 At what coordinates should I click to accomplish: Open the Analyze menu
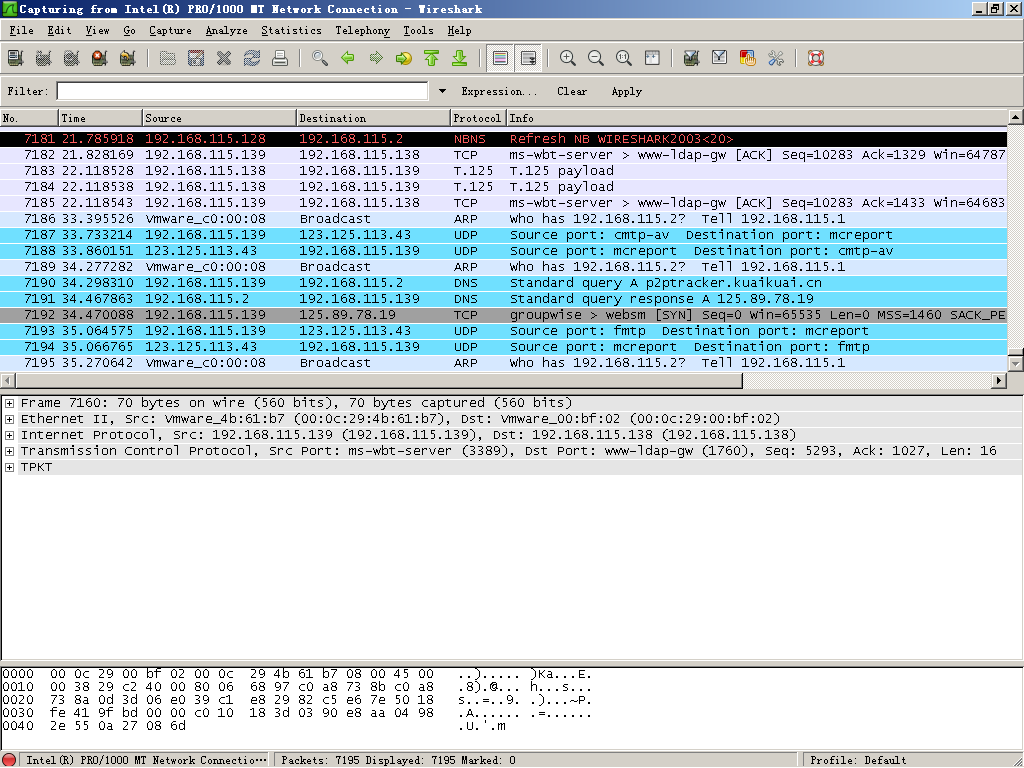point(226,30)
